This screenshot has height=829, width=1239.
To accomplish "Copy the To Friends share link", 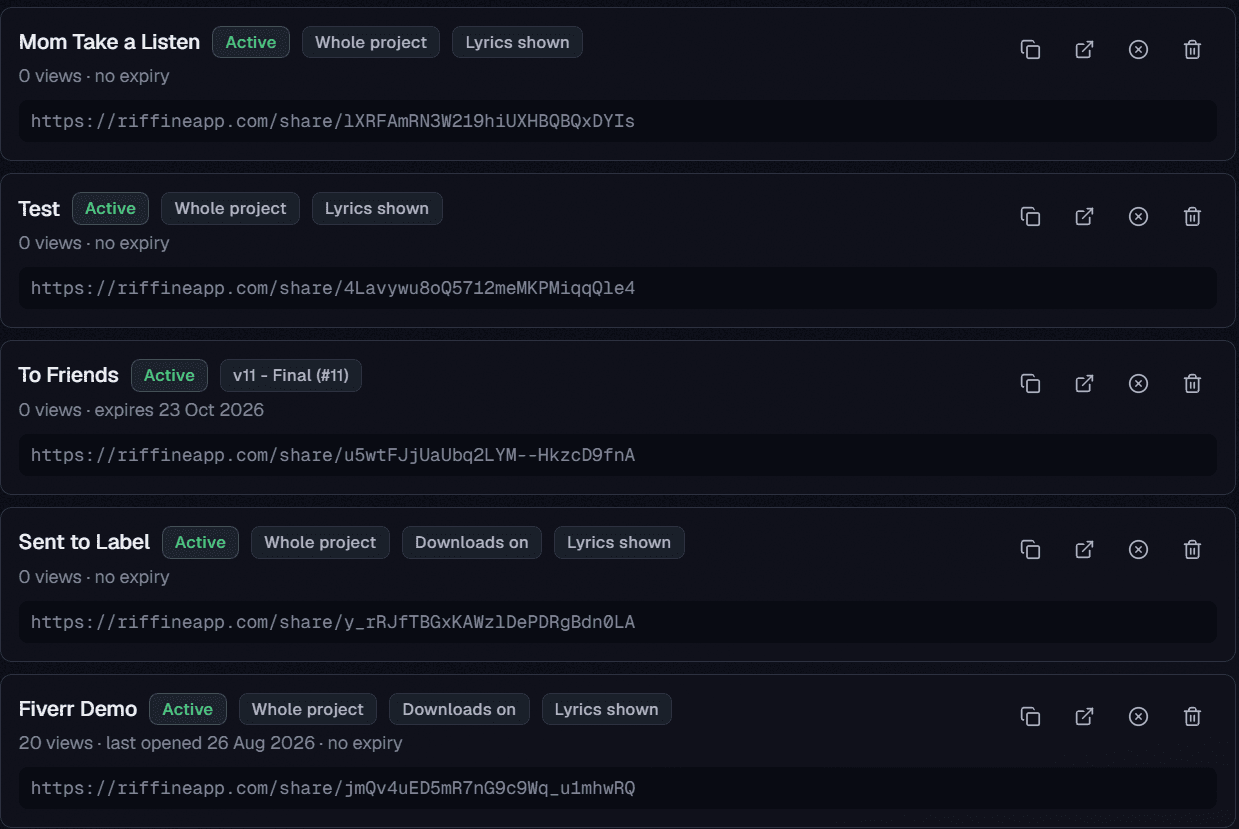I will coord(1030,383).
